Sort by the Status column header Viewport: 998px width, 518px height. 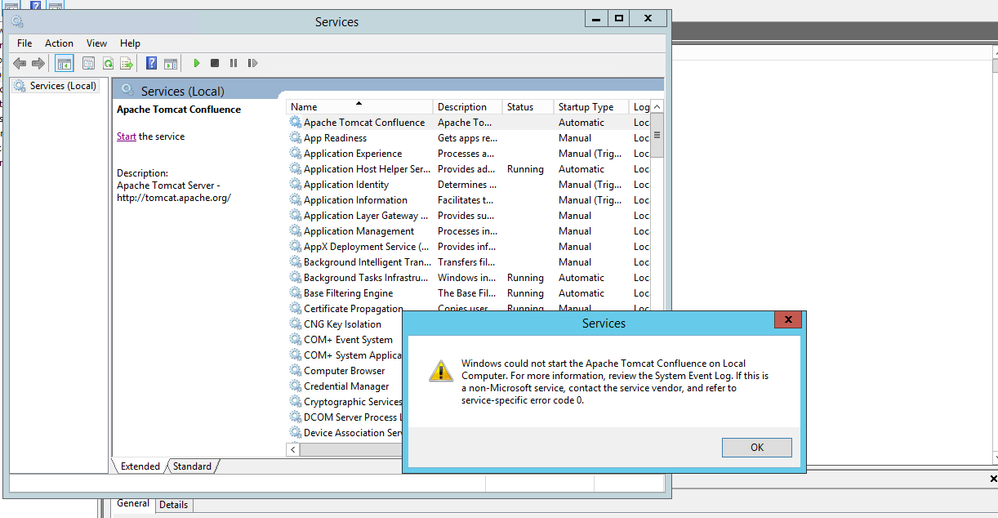point(527,107)
